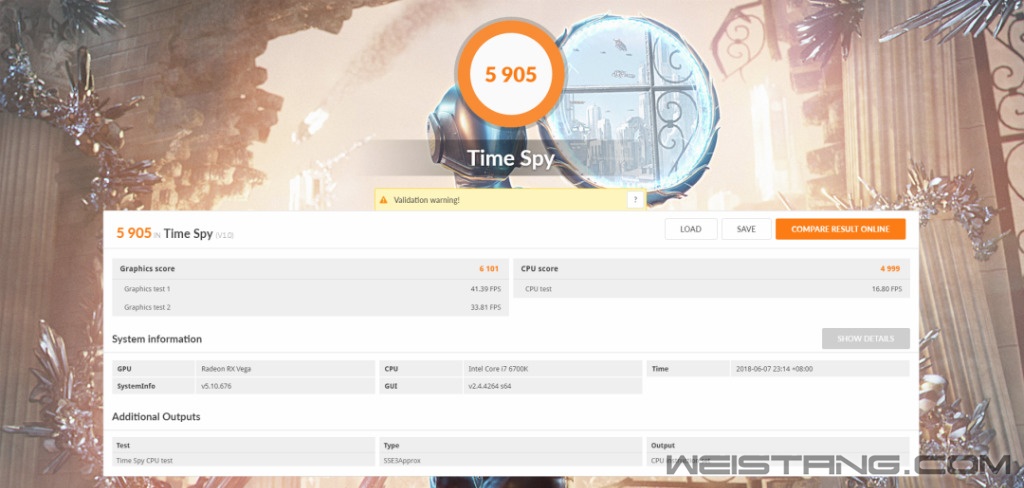The width and height of the screenshot is (1024, 488).
Task: Click the 33.81 FPS value
Action: coord(485,307)
